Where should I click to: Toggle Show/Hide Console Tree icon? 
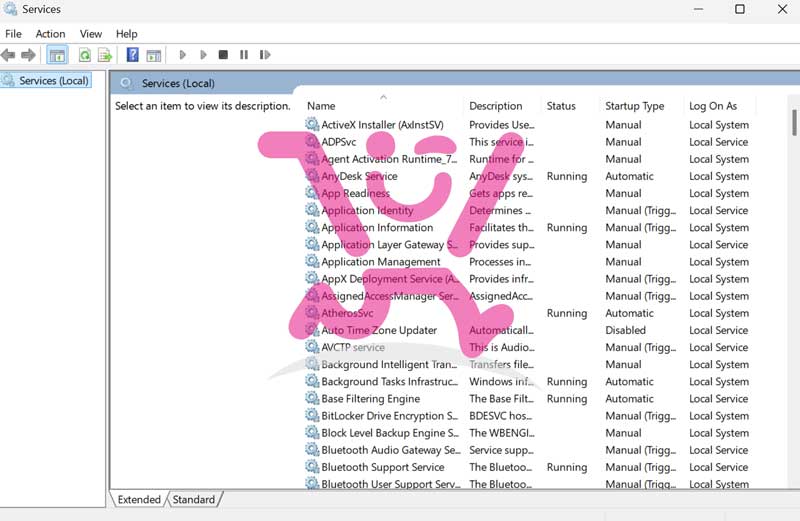tap(57, 55)
